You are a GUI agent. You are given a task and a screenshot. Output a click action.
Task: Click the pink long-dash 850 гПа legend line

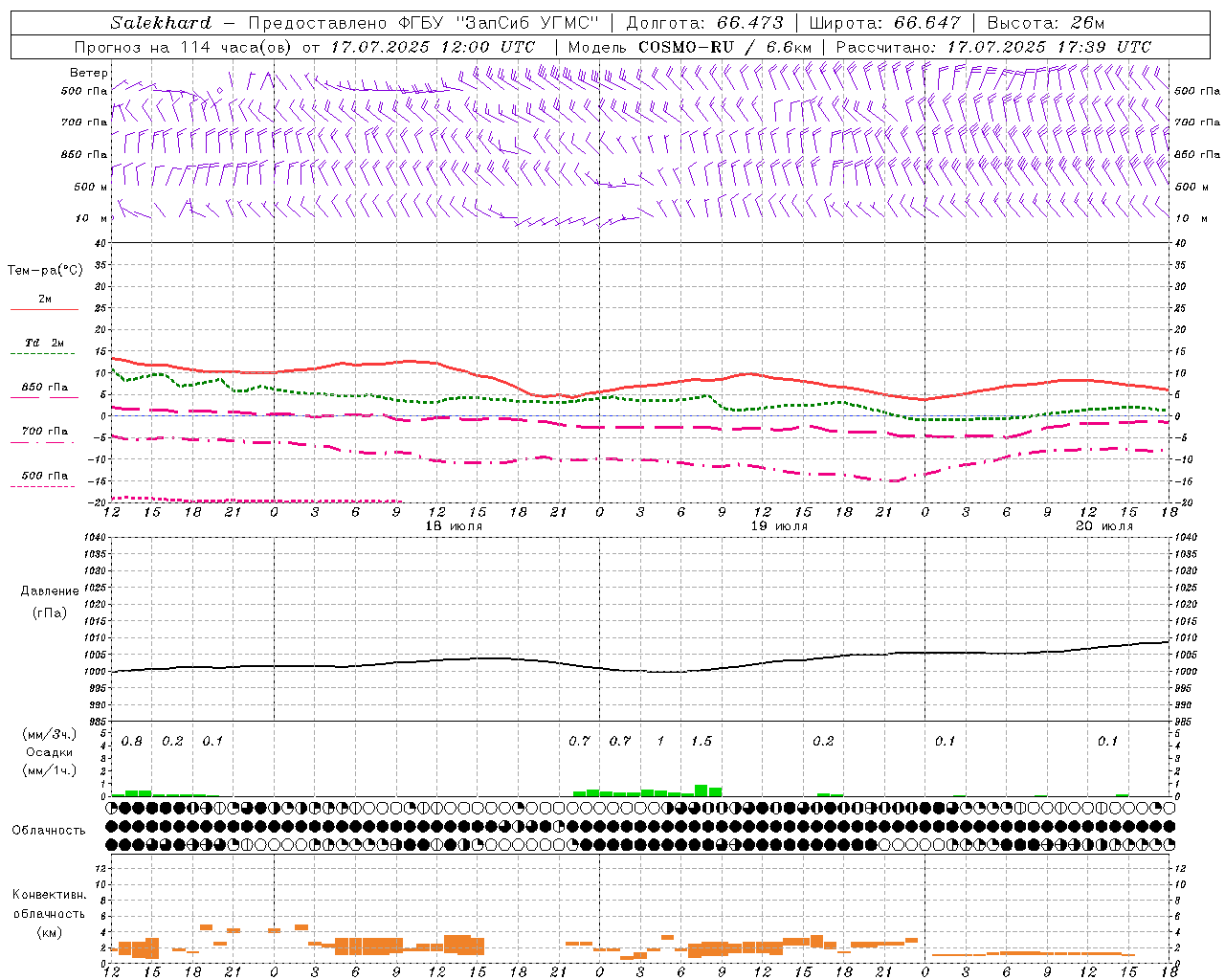point(44,397)
